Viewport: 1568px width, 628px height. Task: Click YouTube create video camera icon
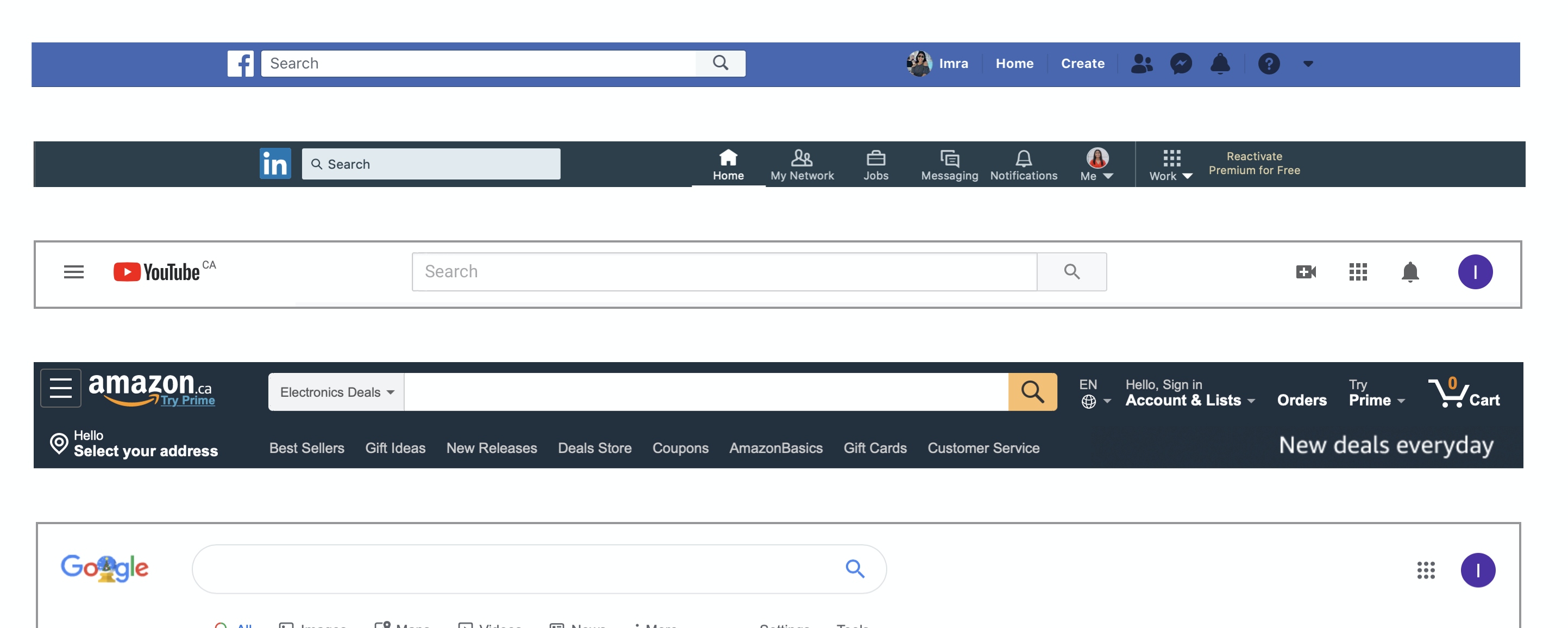[1305, 272]
